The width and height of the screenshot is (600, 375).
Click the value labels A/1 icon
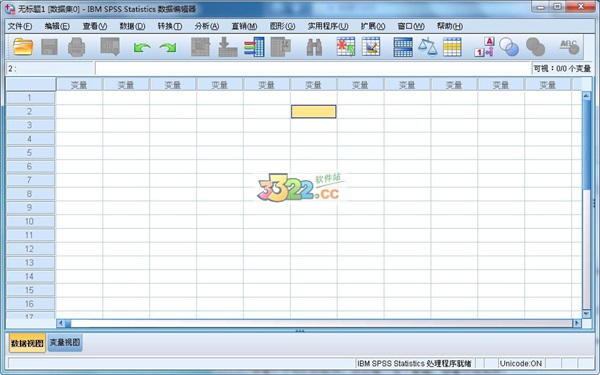484,47
